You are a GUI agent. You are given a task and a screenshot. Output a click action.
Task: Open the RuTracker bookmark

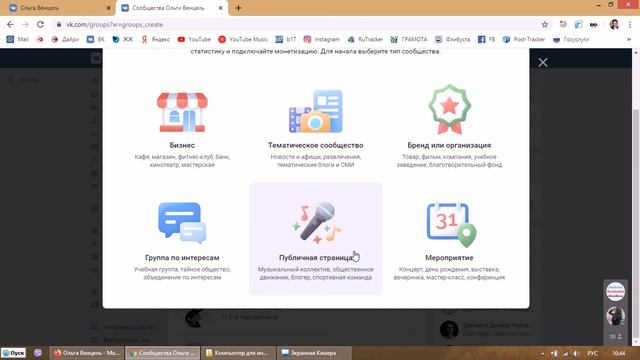[x=365, y=39]
